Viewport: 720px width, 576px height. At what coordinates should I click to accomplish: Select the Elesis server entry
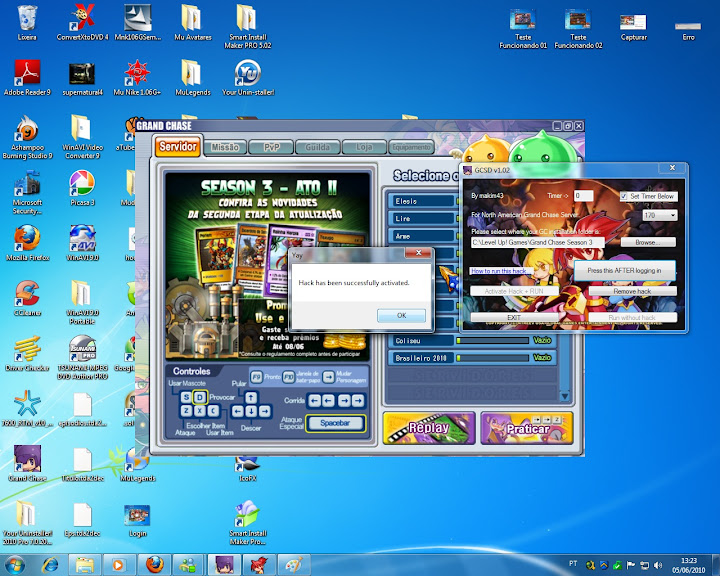coord(422,201)
